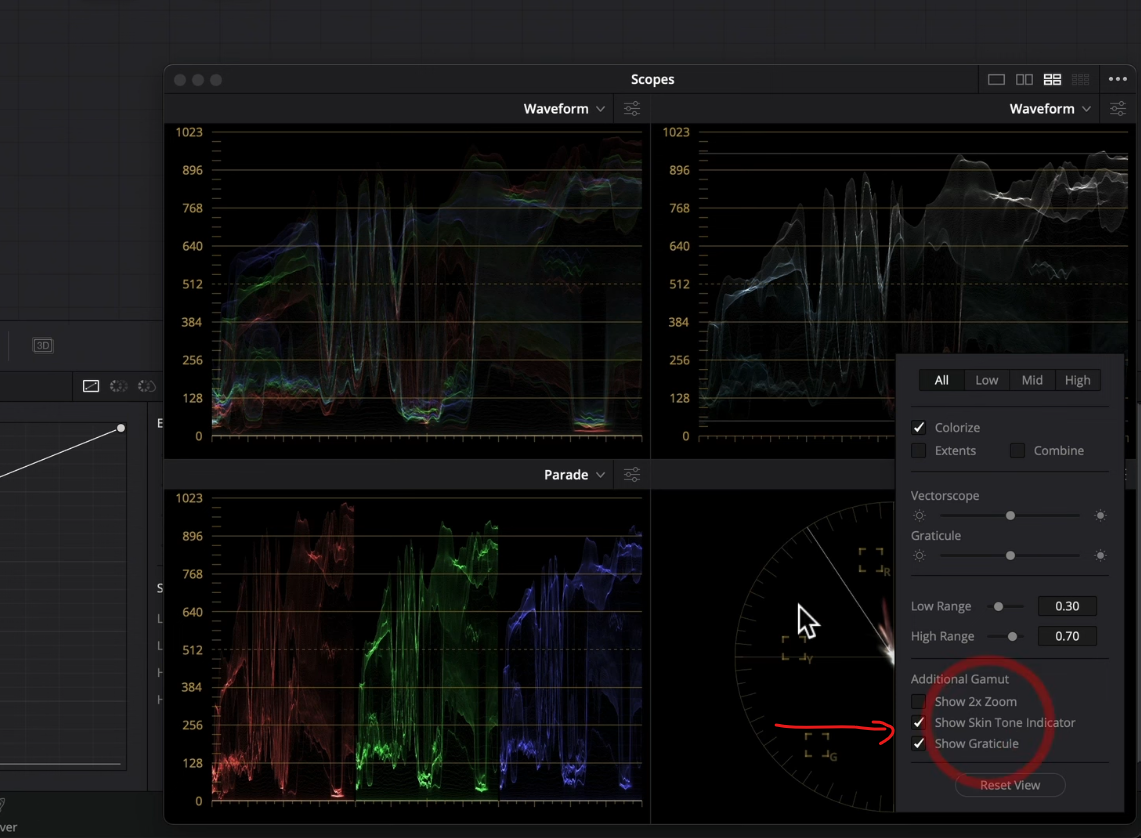
Task: Click Vectorscope low brightness sun icon
Action: pyautogui.click(x=919, y=516)
